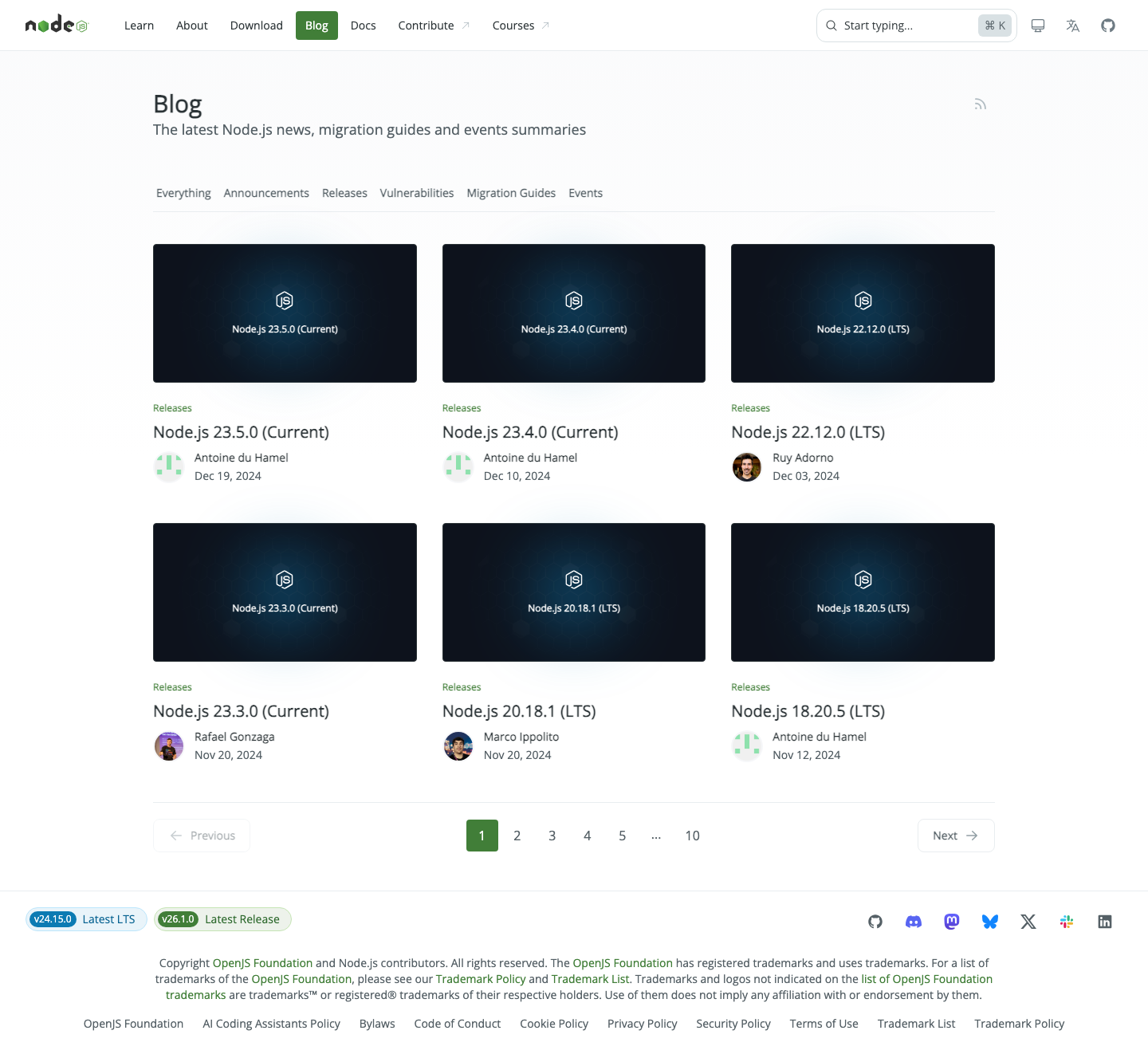Open LinkedIn icon in footer
1148x1054 pixels.
coord(1105,922)
